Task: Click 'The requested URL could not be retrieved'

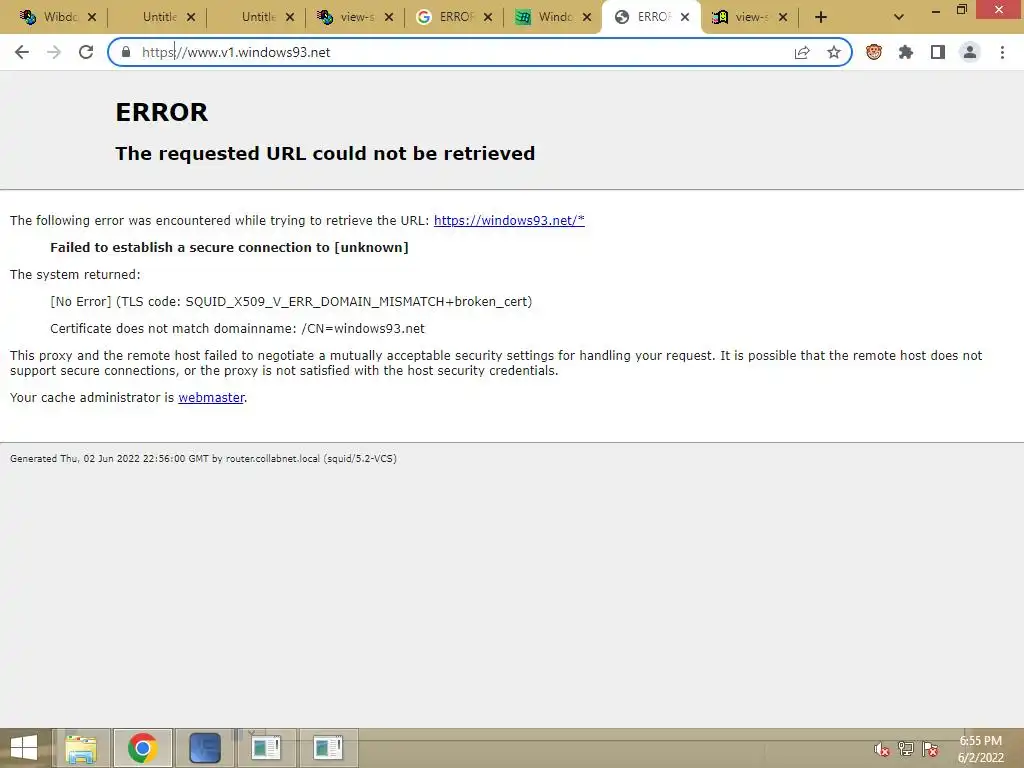Action: [325, 153]
